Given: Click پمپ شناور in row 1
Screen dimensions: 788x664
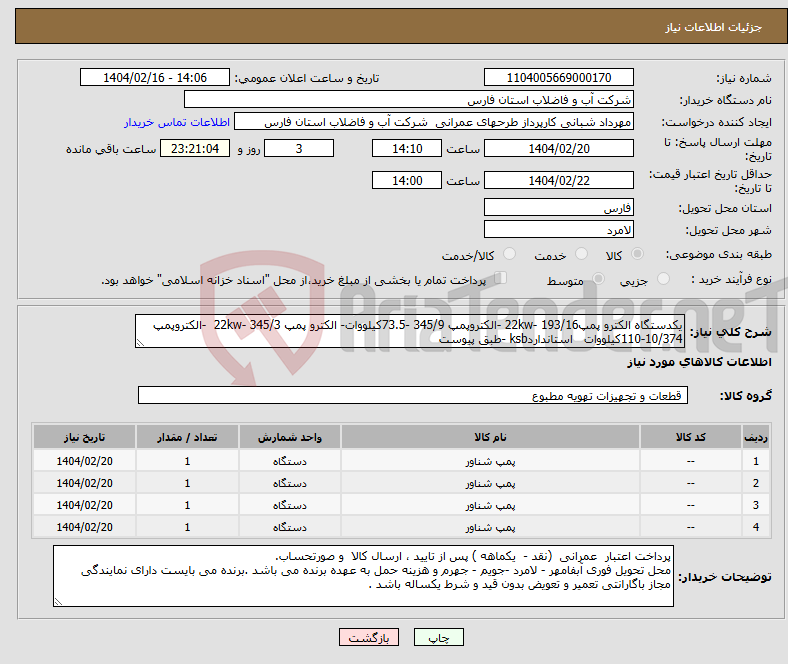Looking at the screenshot, I should coord(490,461).
